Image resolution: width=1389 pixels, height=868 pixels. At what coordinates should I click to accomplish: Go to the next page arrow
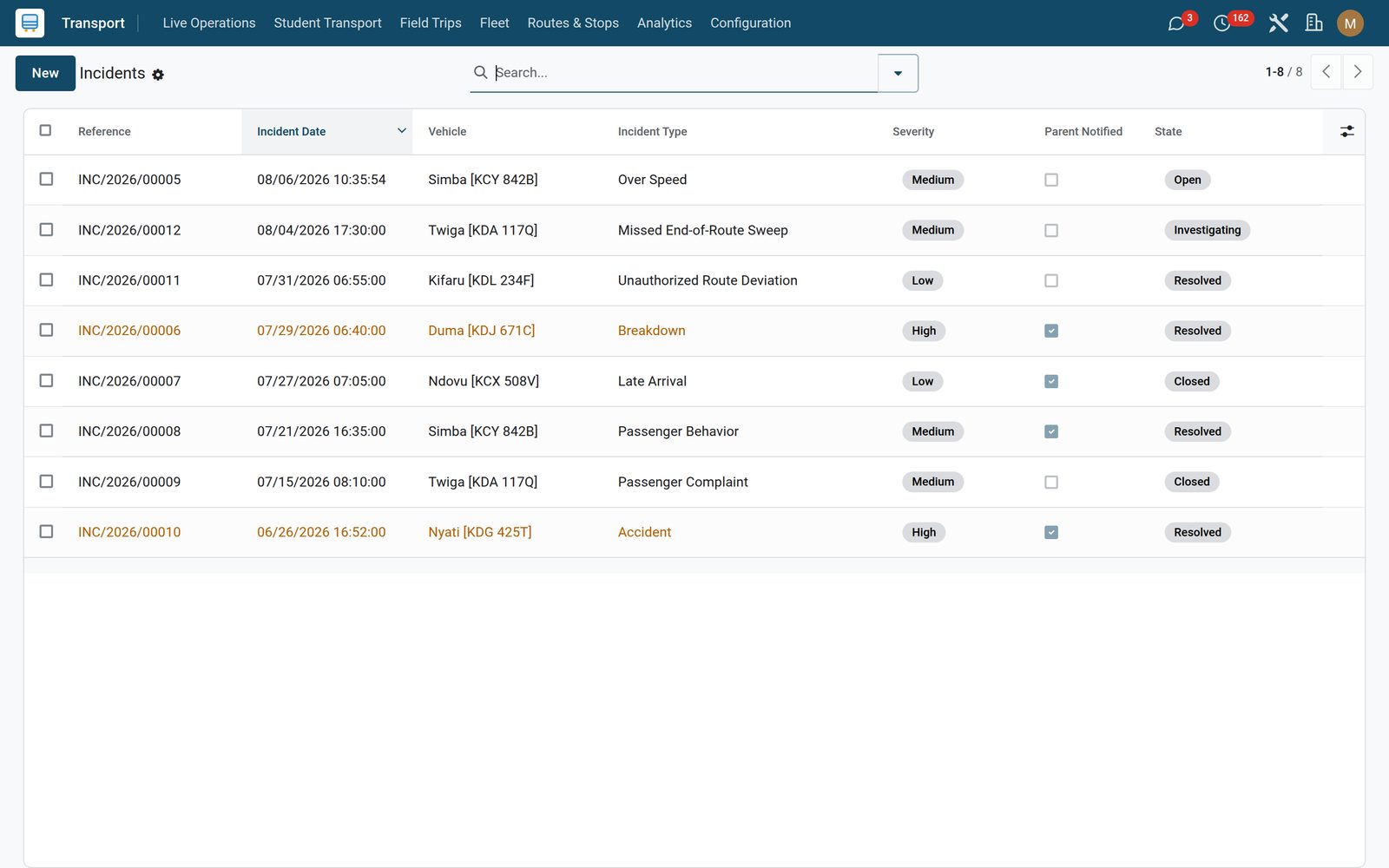[1358, 72]
